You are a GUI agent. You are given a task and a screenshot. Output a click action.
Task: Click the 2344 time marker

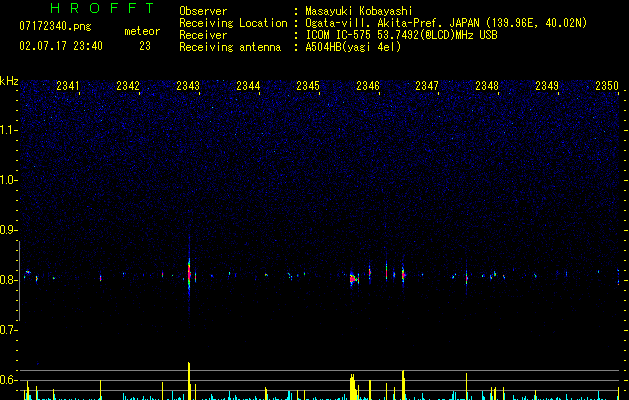pos(248,86)
